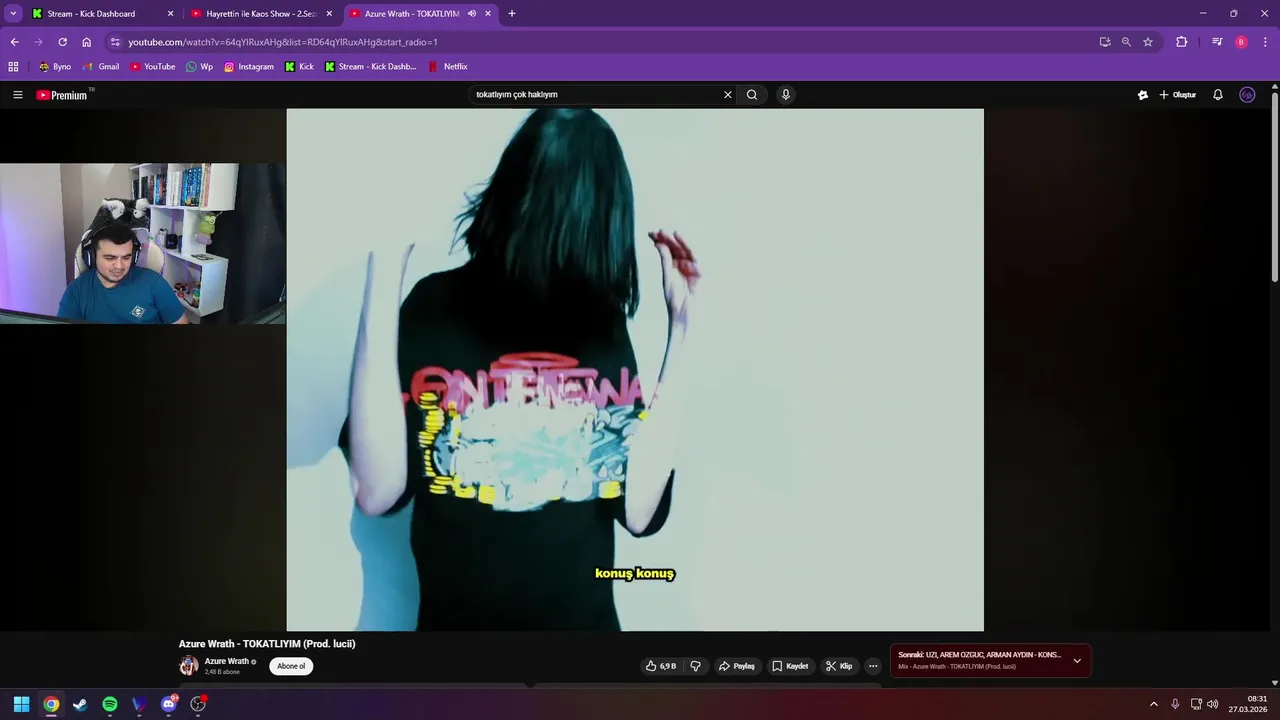Image resolution: width=1280 pixels, height=720 pixels.
Task: Click the youtube.com address bar URL
Action: (283, 42)
